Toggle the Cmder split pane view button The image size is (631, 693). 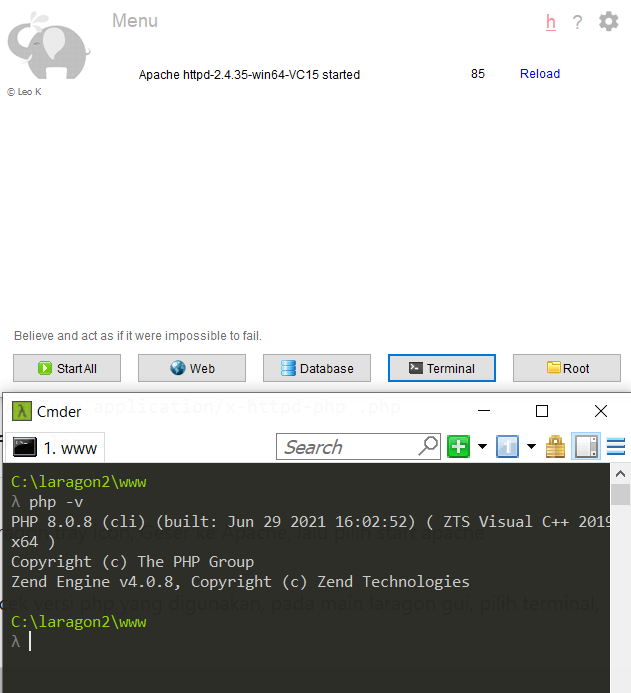(586, 447)
